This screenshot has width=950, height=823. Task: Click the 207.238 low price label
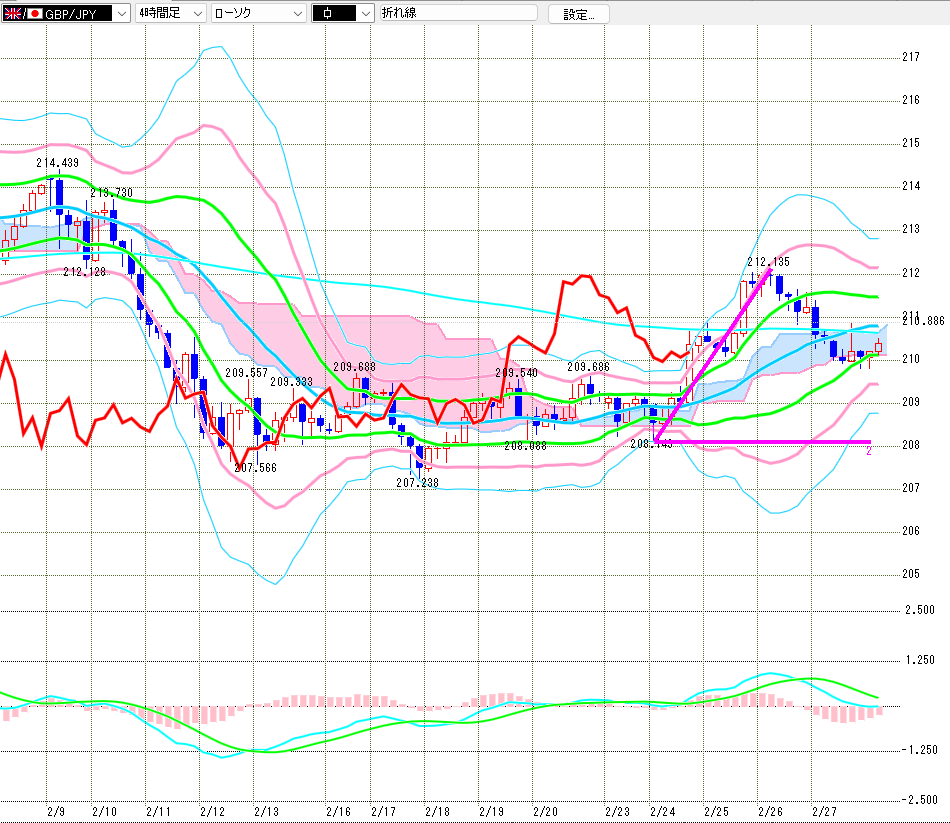(x=417, y=482)
